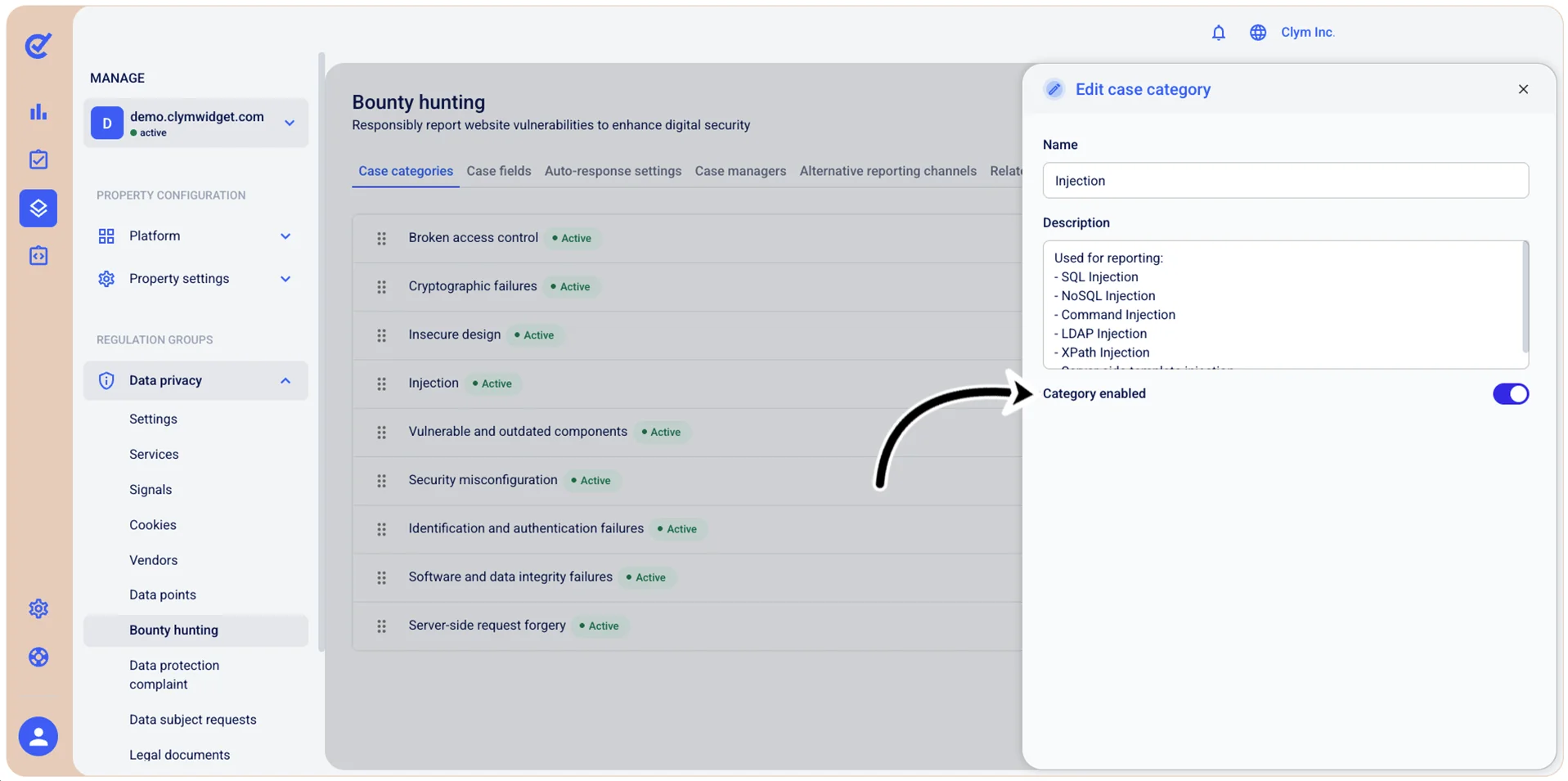Image resolution: width=1568 pixels, height=781 pixels.
Task: Click drag handle for Injection row
Action: click(x=381, y=384)
